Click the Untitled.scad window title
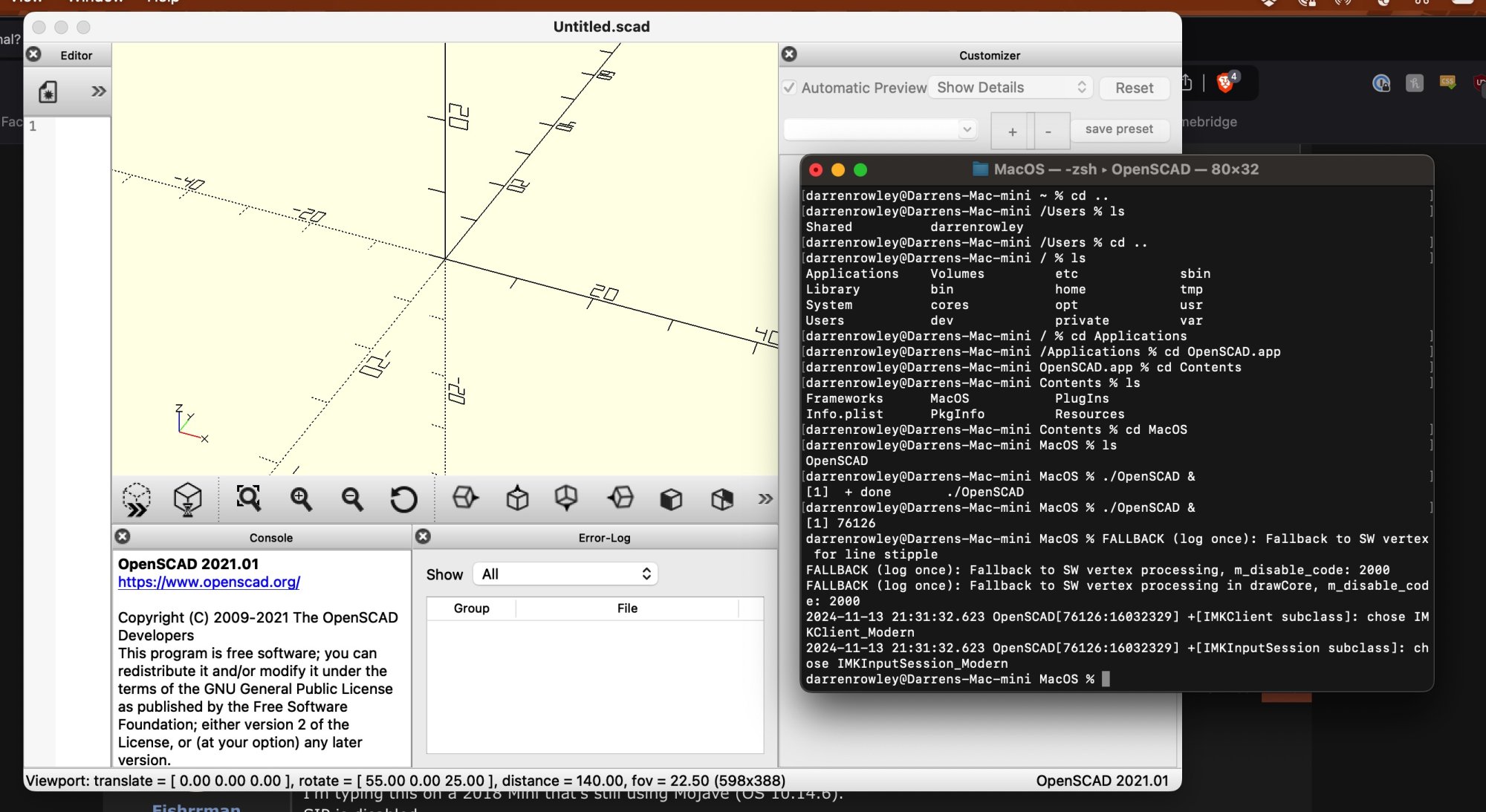Viewport: 1486px width, 812px height. tap(601, 27)
